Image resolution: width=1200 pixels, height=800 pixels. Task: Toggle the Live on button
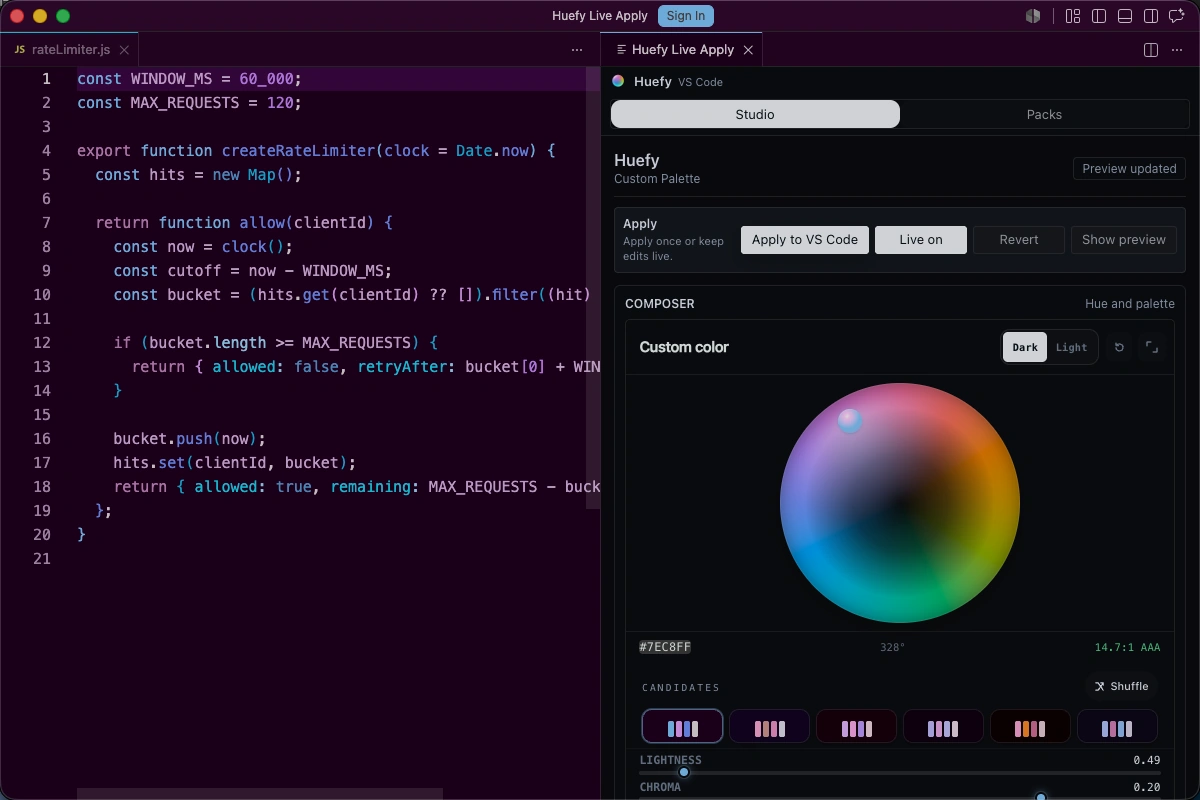click(921, 240)
